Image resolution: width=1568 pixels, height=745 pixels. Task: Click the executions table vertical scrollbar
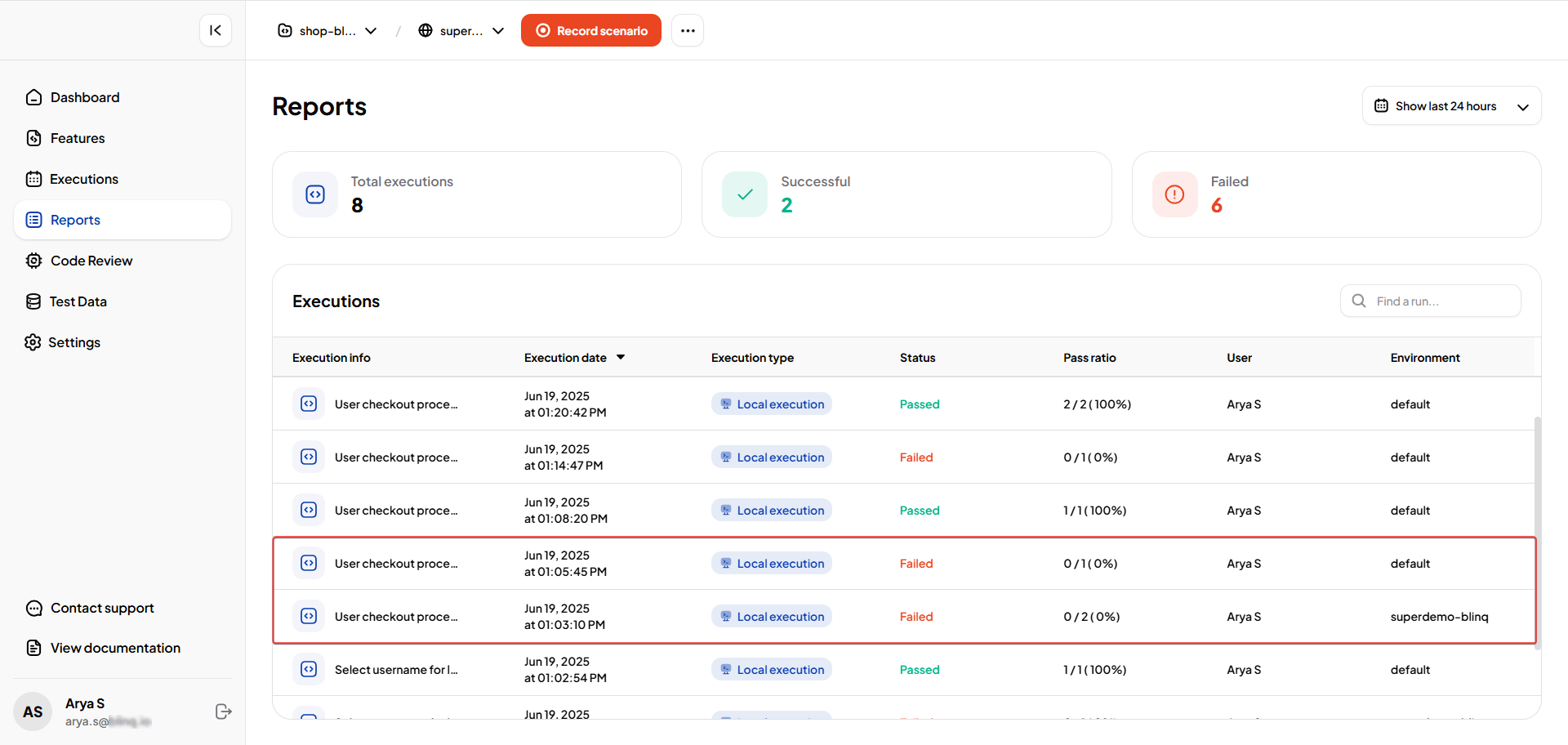[1537, 531]
